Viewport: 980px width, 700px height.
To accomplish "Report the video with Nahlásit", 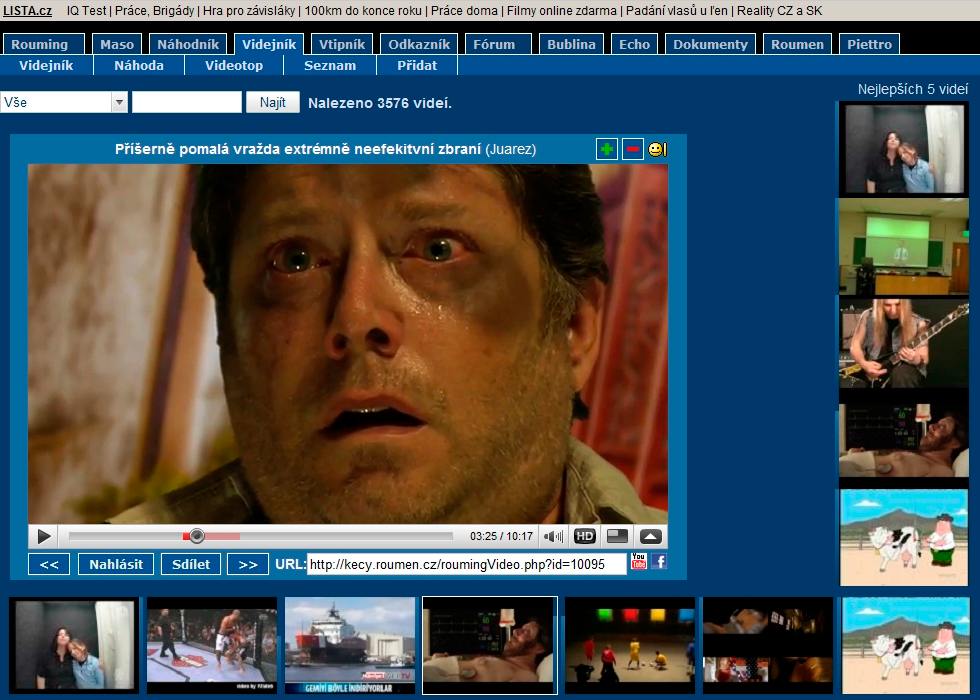I will [x=116, y=564].
